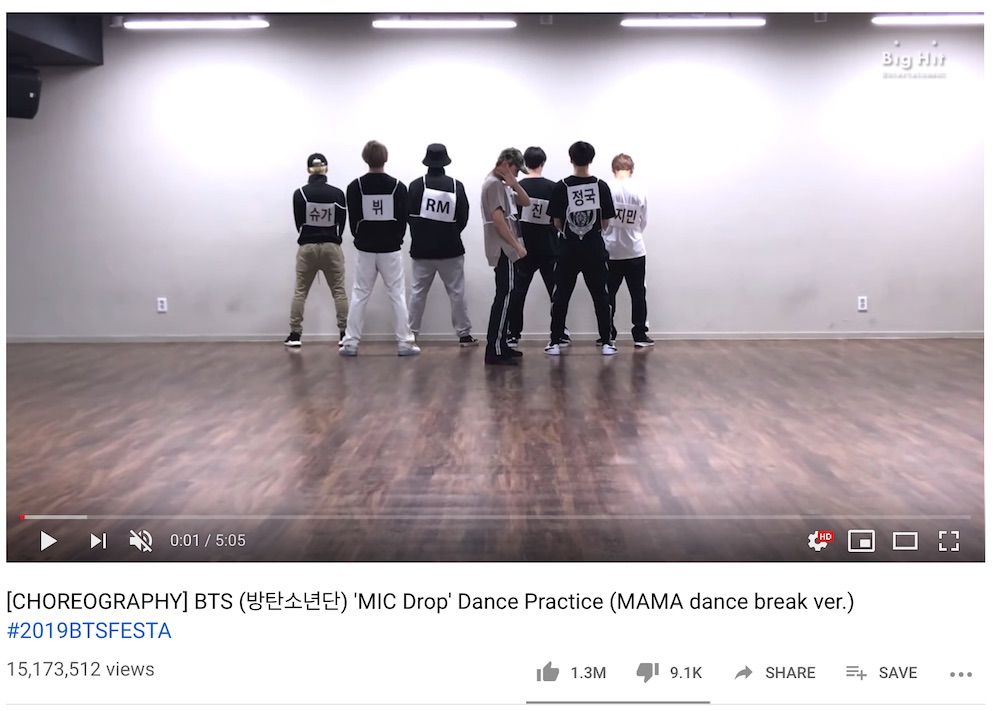Save the video to a playlist
This screenshot has height=711, width=1000.
point(881,673)
